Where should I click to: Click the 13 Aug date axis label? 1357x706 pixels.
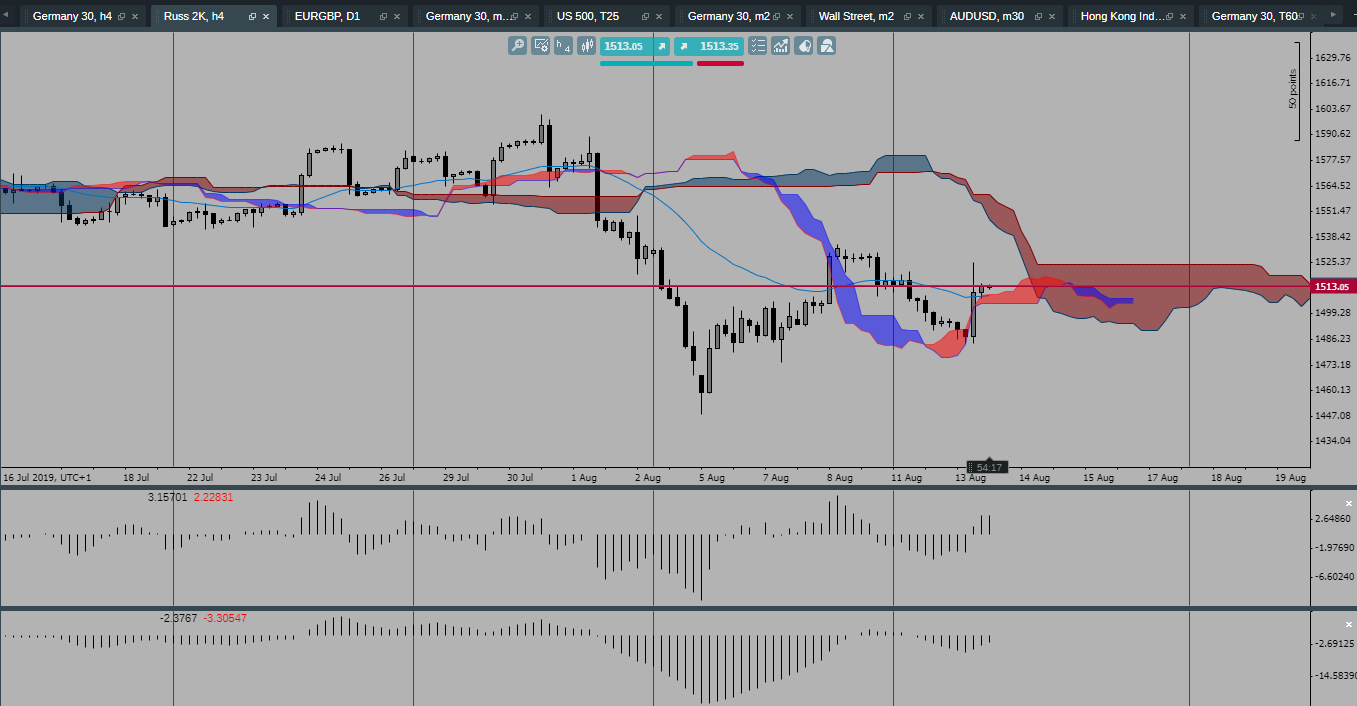pyautogui.click(x=970, y=478)
